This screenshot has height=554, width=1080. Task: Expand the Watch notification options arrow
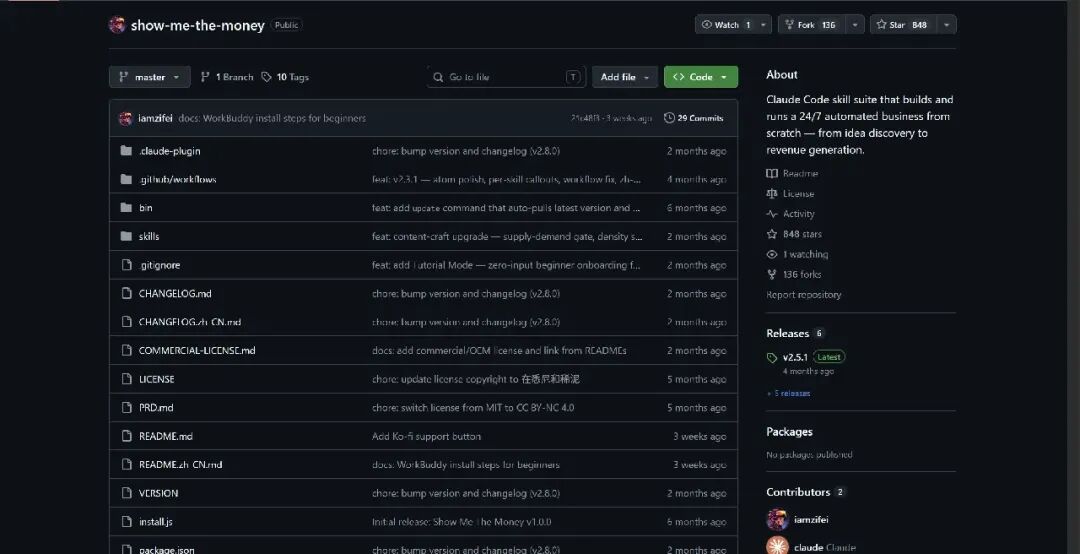763,25
